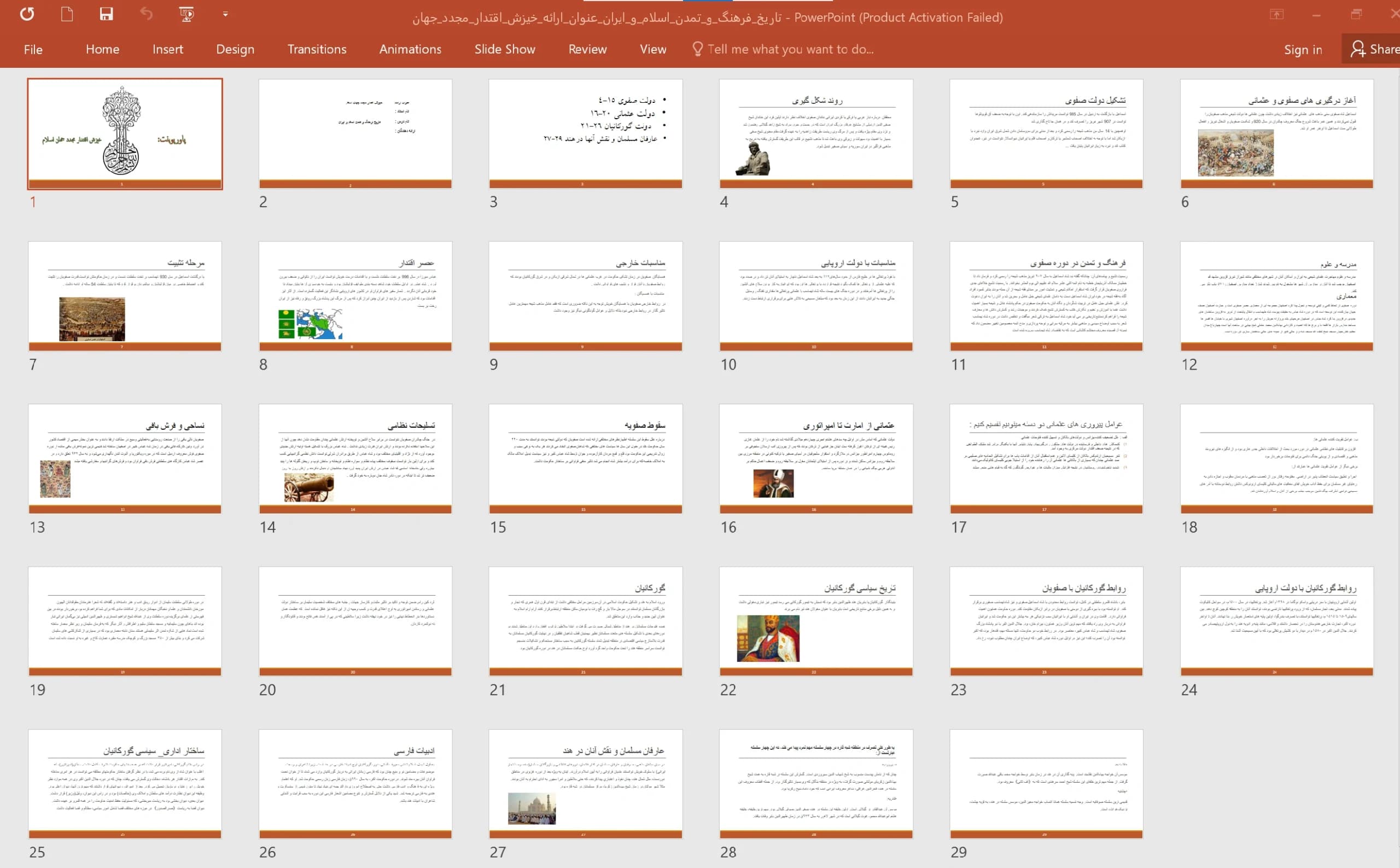Viewport: 1400px width, 868px height.
Task: Click the AutoSave refresh icon in title bar
Action: [27, 14]
